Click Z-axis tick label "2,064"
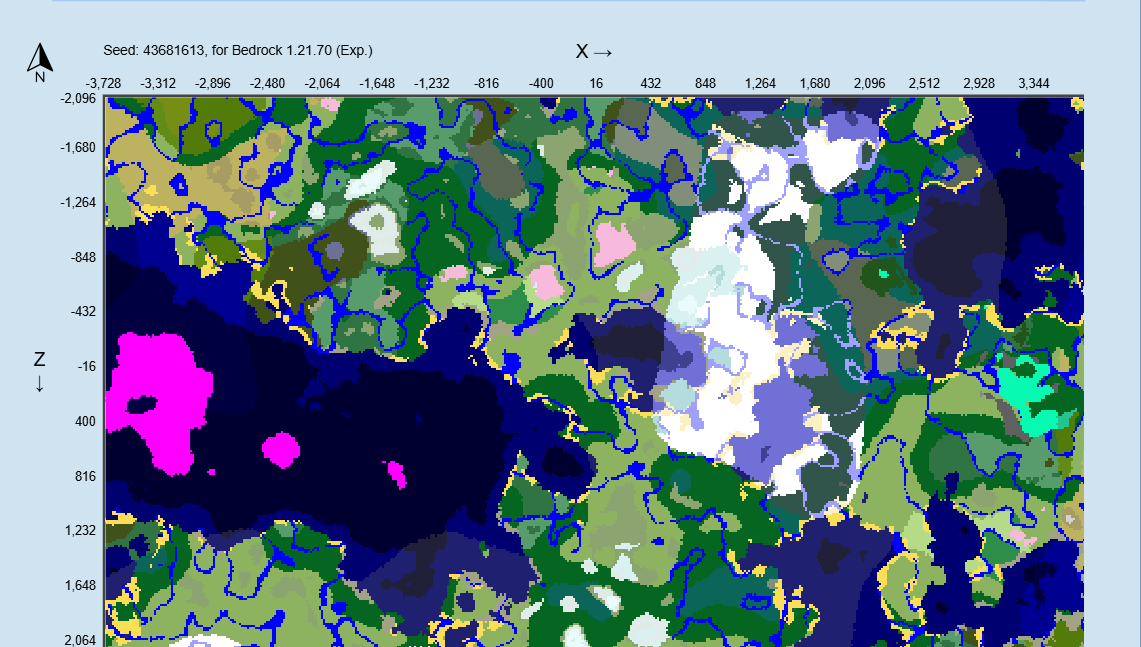 click(80, 640)
